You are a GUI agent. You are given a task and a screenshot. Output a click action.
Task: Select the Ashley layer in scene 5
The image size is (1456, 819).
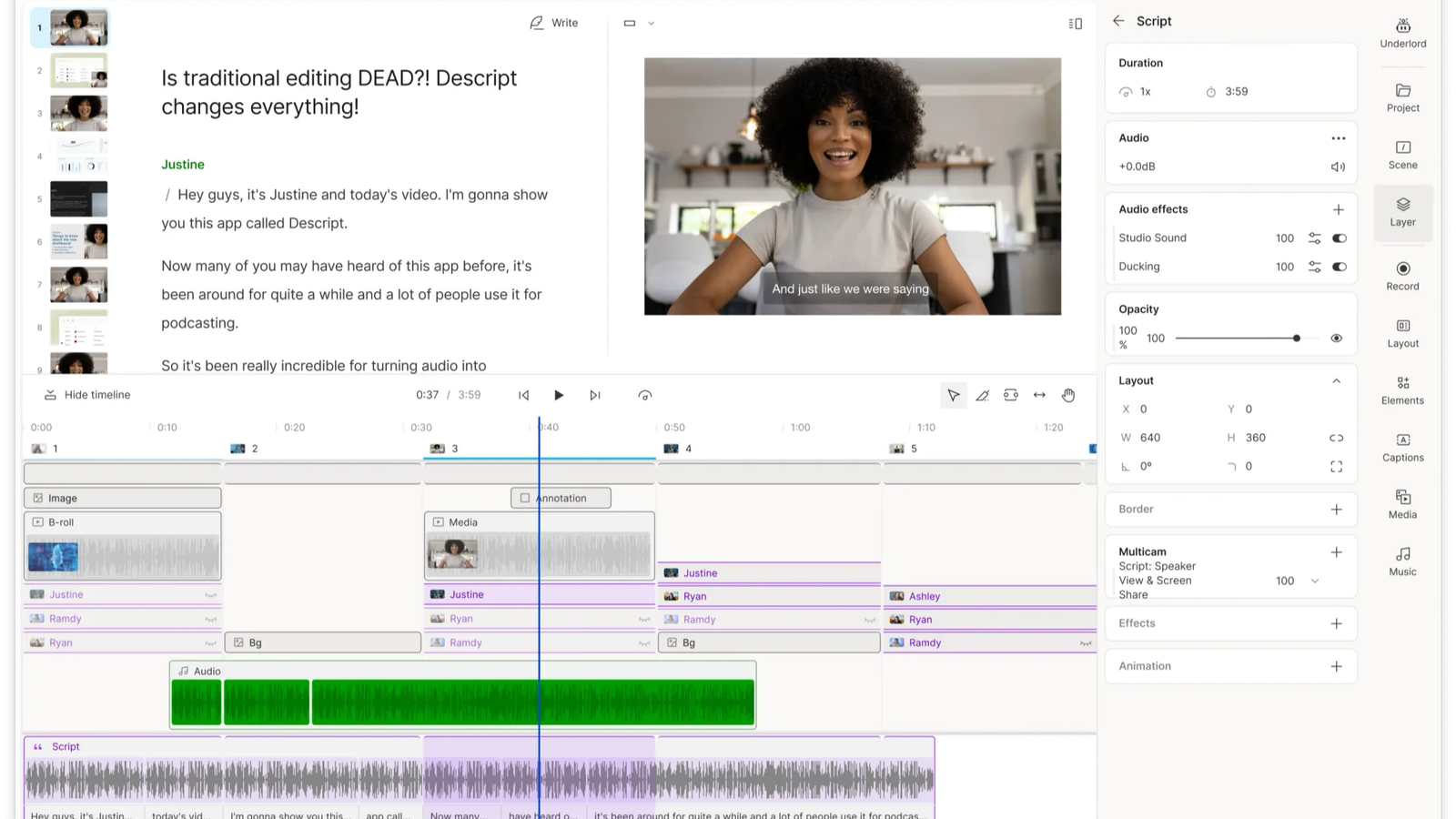point(989,596)
